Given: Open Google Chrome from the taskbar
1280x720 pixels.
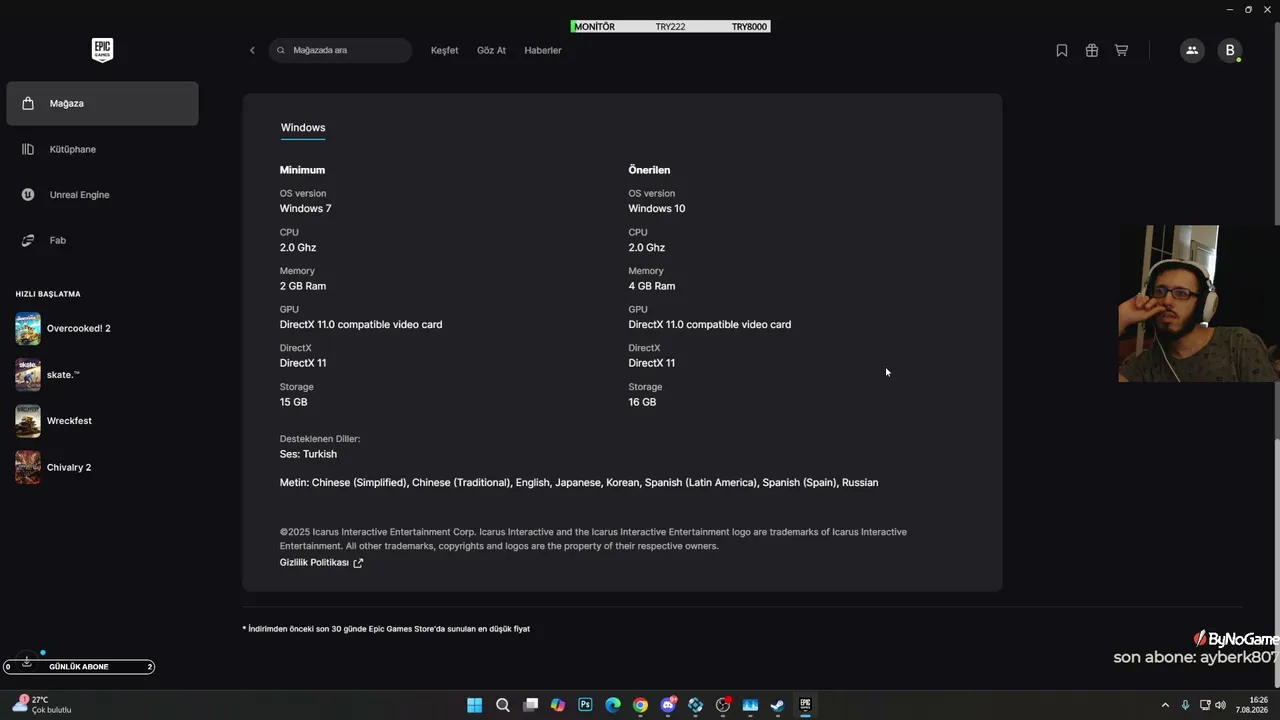Looking at the screenshot, I should (640, 705).
